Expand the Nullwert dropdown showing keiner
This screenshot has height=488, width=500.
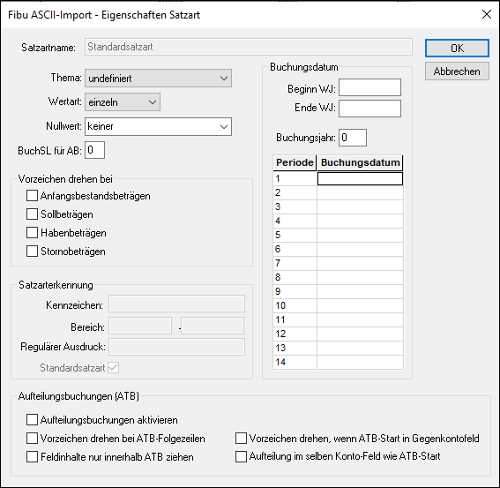(158, 126)
